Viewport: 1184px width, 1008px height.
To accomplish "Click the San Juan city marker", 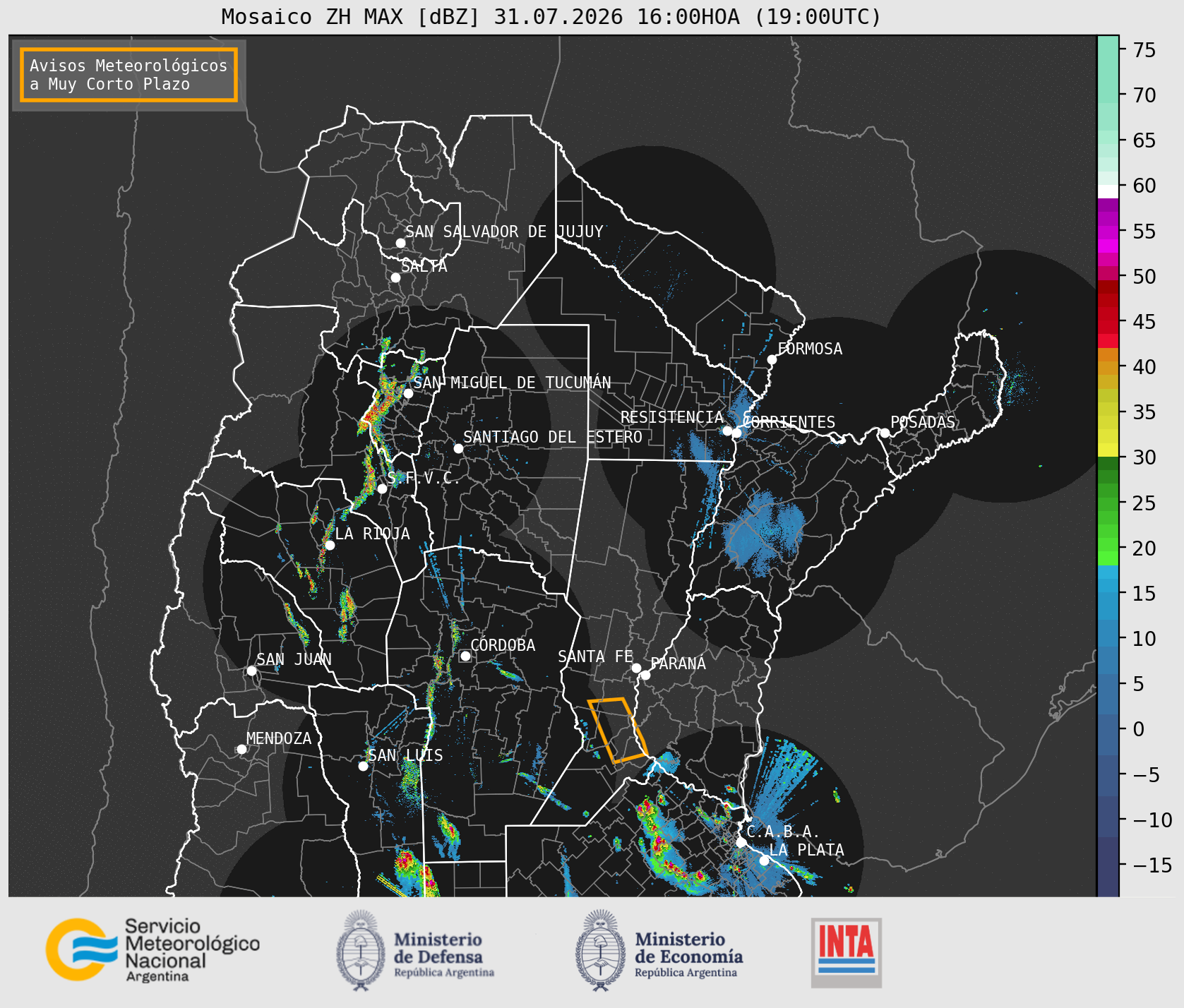I will click(251, 671).
